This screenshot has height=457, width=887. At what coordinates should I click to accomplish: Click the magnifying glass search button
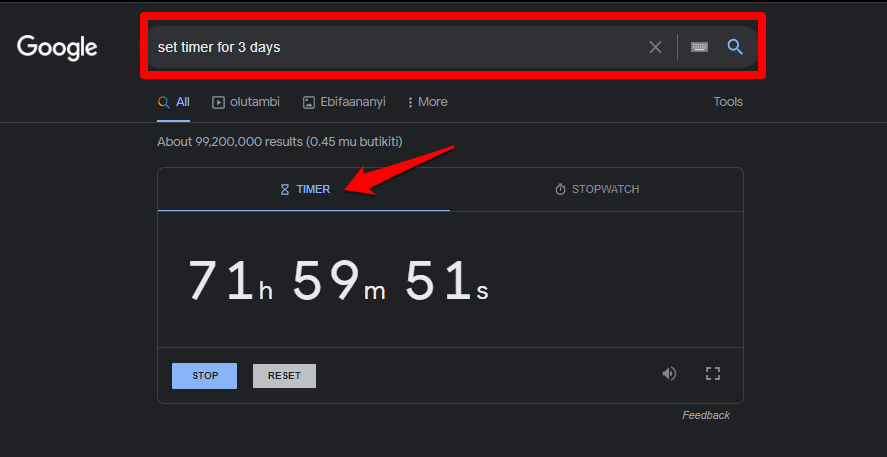pos(735,46)
